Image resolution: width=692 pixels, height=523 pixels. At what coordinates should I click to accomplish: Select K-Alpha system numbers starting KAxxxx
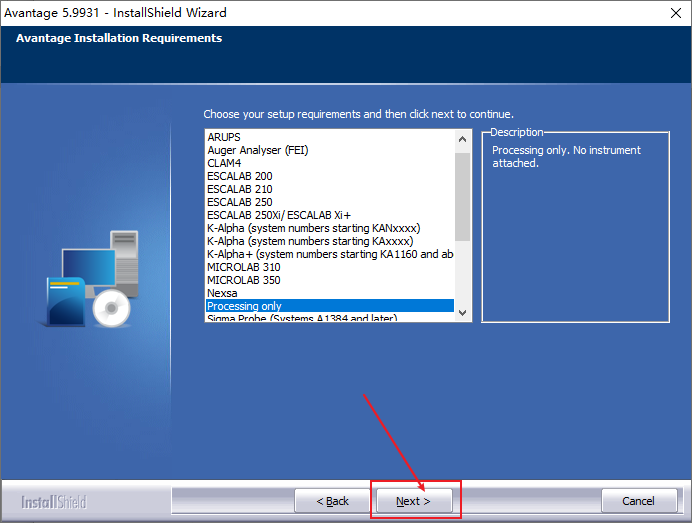(330, 241)
